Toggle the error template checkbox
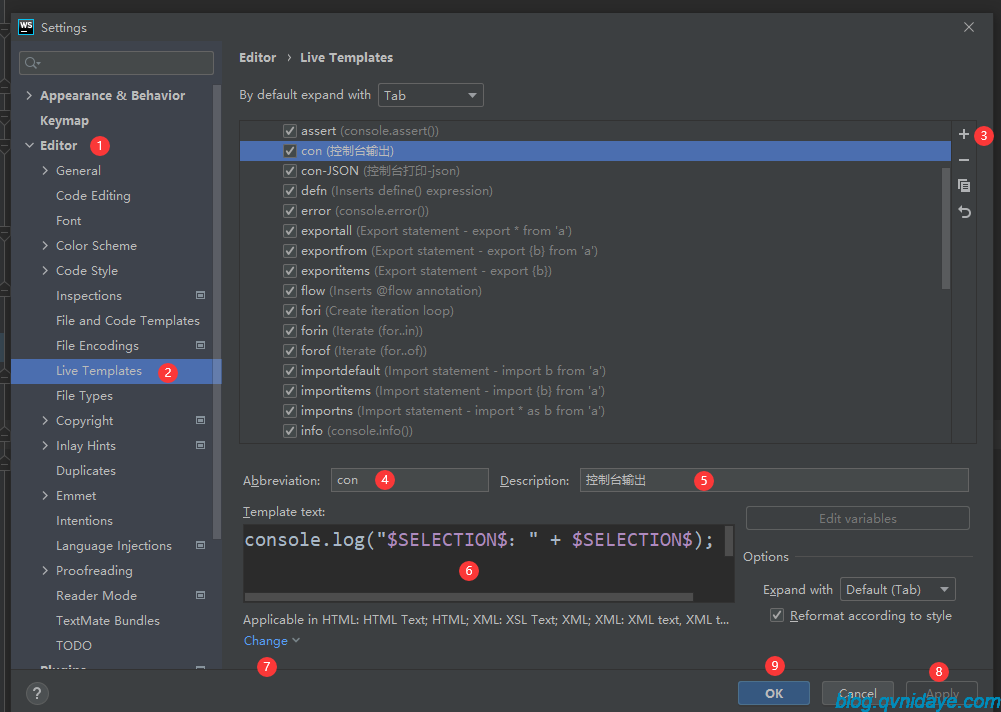The image size is (1001, 712). tap(290, 211)
